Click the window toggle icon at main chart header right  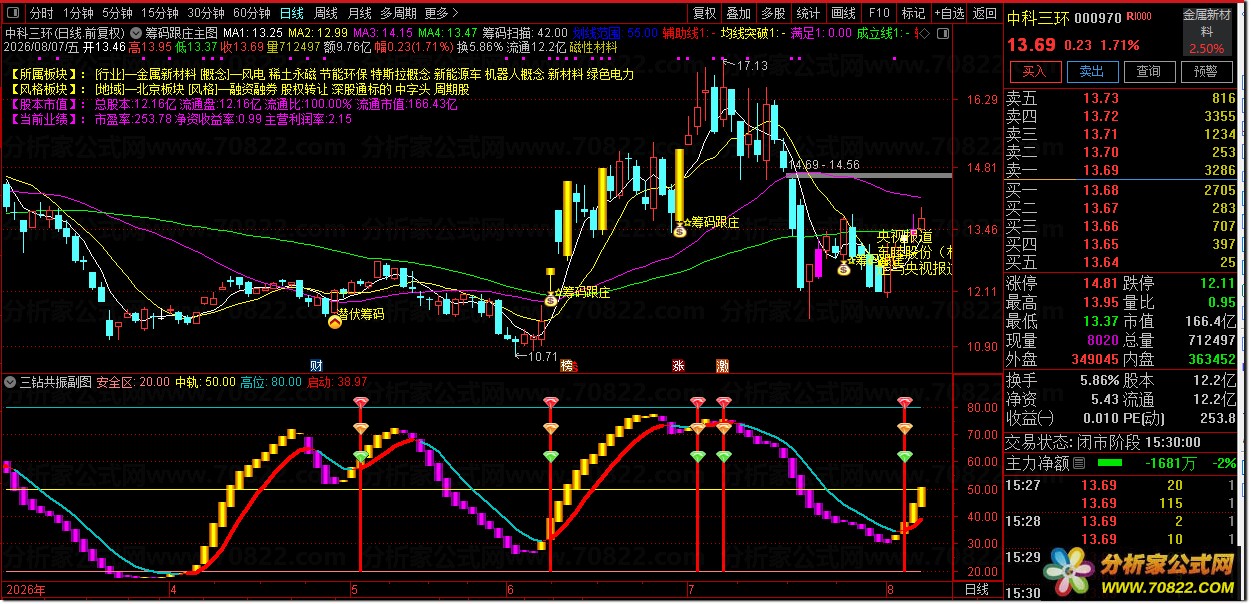[x=942, y=33]
